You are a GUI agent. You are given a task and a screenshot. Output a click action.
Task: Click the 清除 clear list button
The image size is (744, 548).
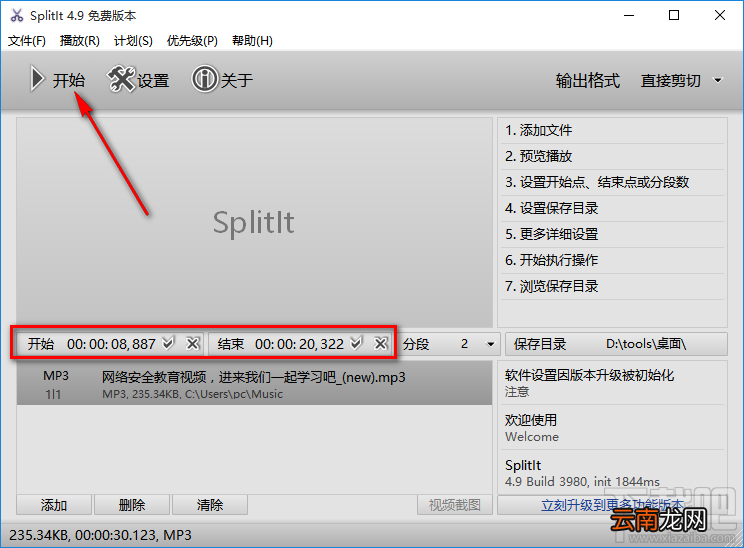210,505
